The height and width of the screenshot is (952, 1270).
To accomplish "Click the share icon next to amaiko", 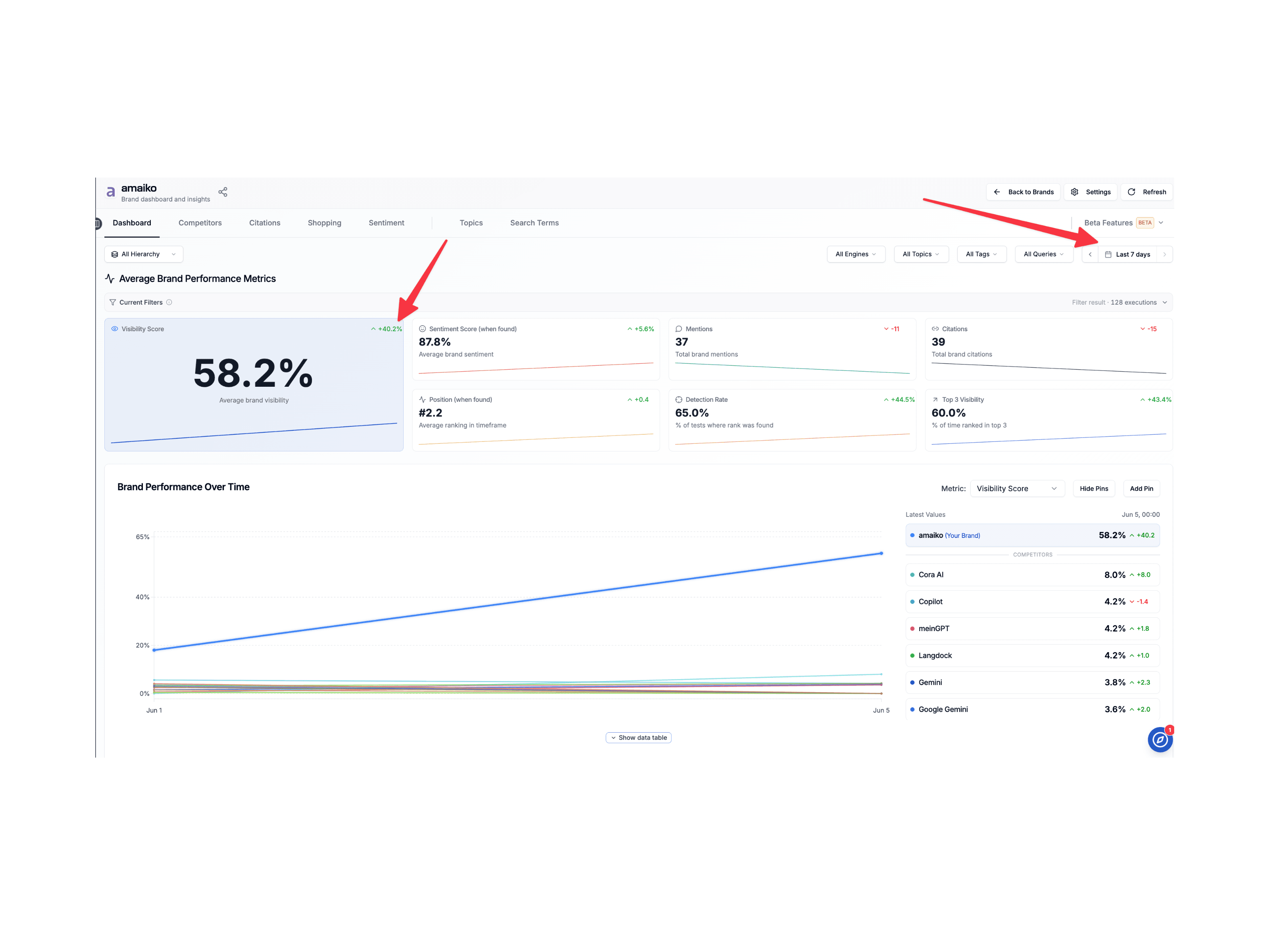I will tap(223, 192).
